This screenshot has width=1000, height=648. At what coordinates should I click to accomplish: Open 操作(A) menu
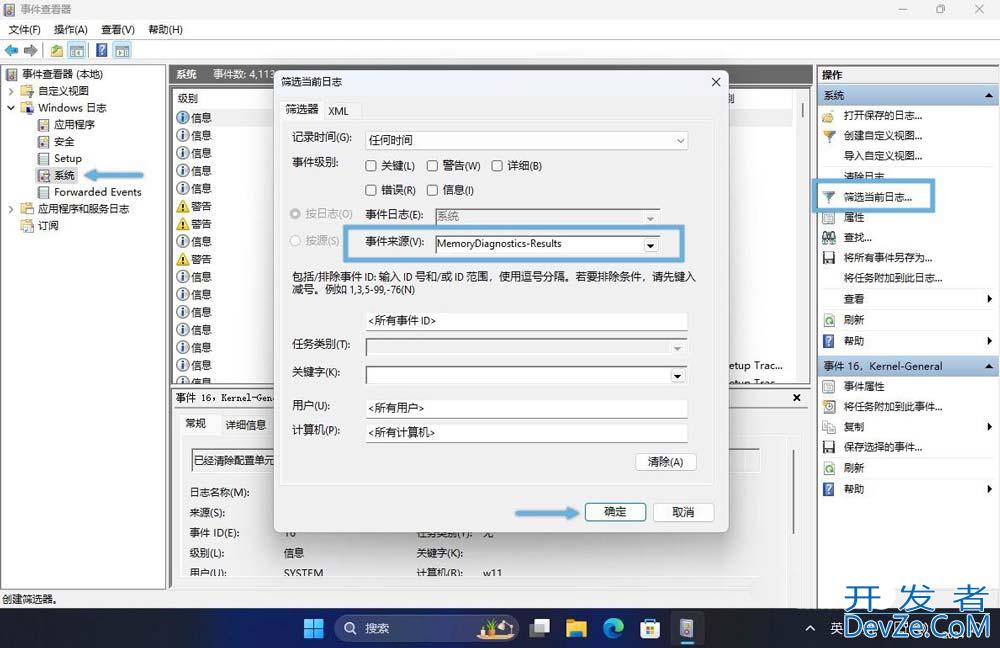click(71, 29)
